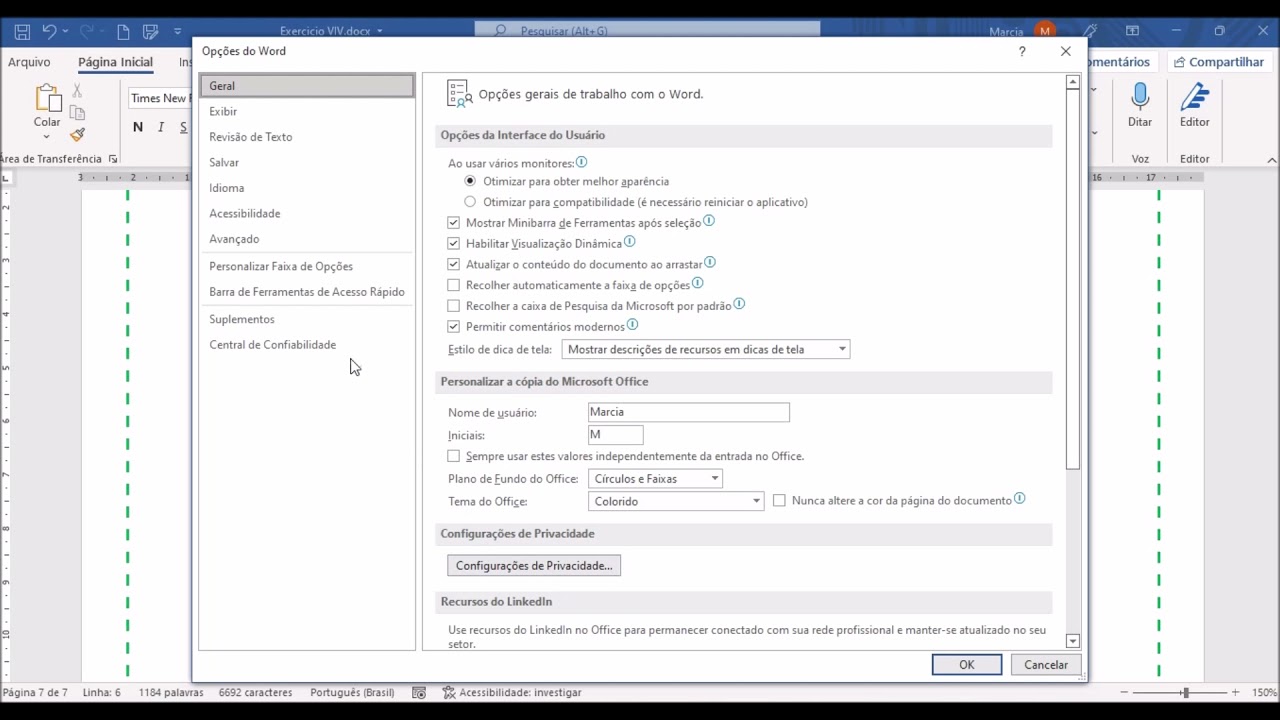The height and width of the screenshot is (720, 1280).
Task: Select Otimizar para obter melhor aparência
Action: 470,181
